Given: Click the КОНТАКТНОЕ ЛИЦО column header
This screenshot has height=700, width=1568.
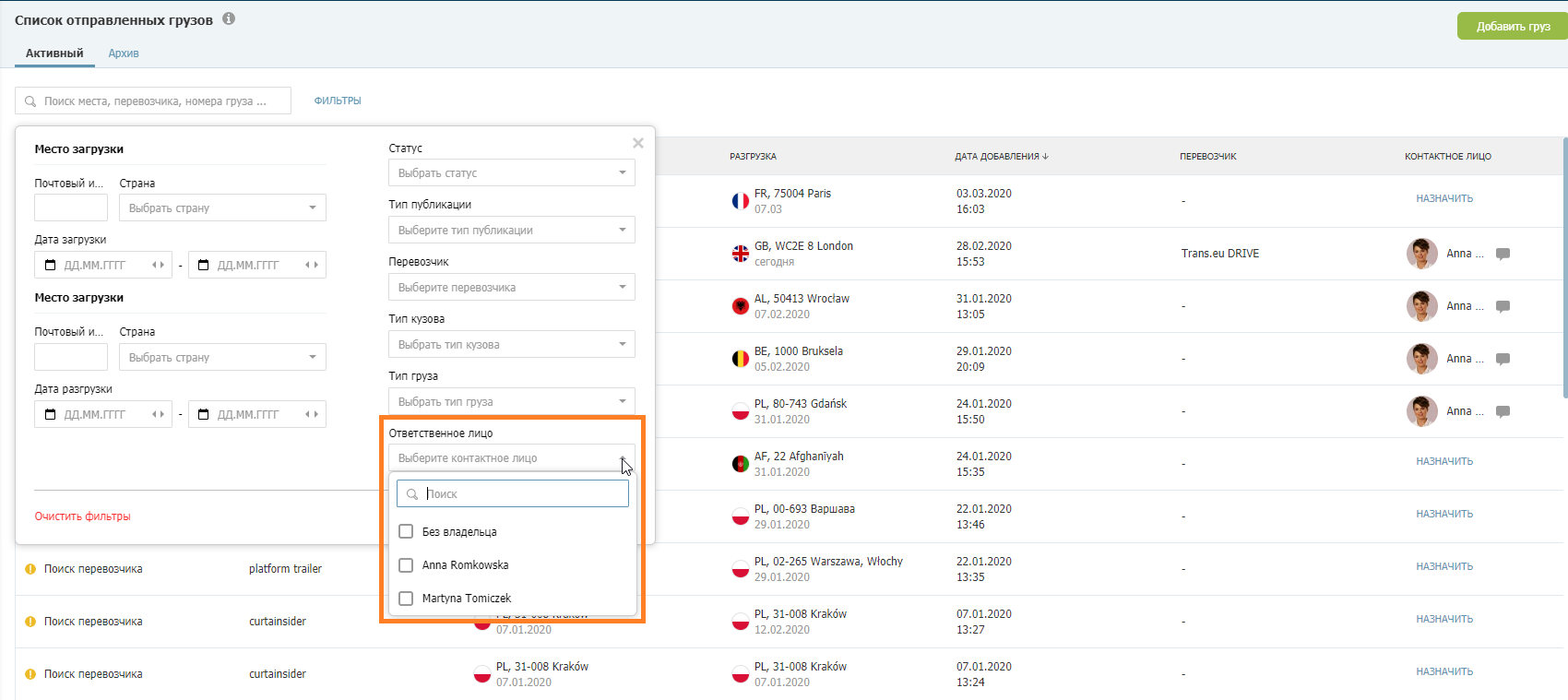Looking at the screenshot, I should coord(1447,157).
